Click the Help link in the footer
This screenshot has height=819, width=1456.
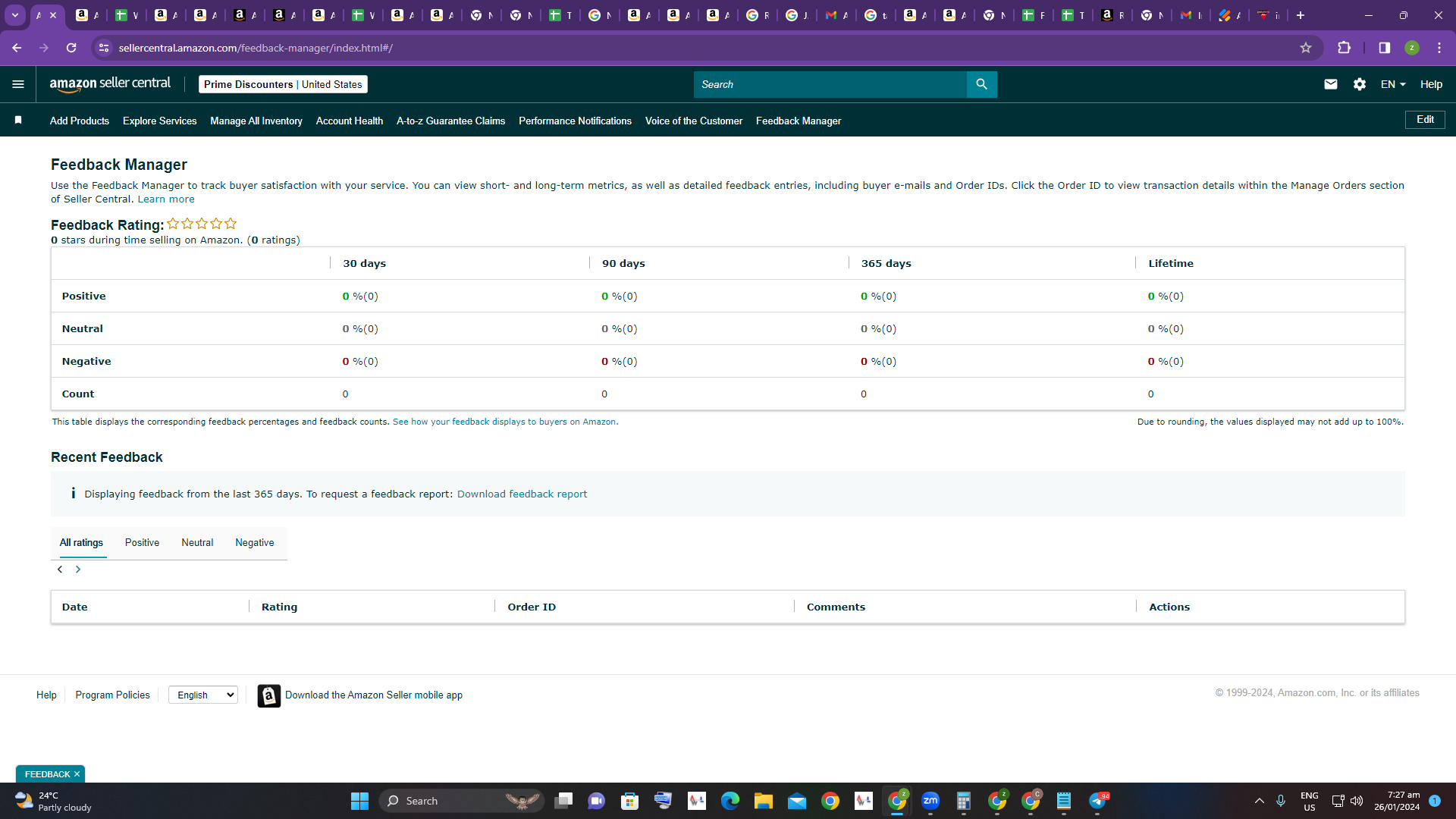point(46,695)
